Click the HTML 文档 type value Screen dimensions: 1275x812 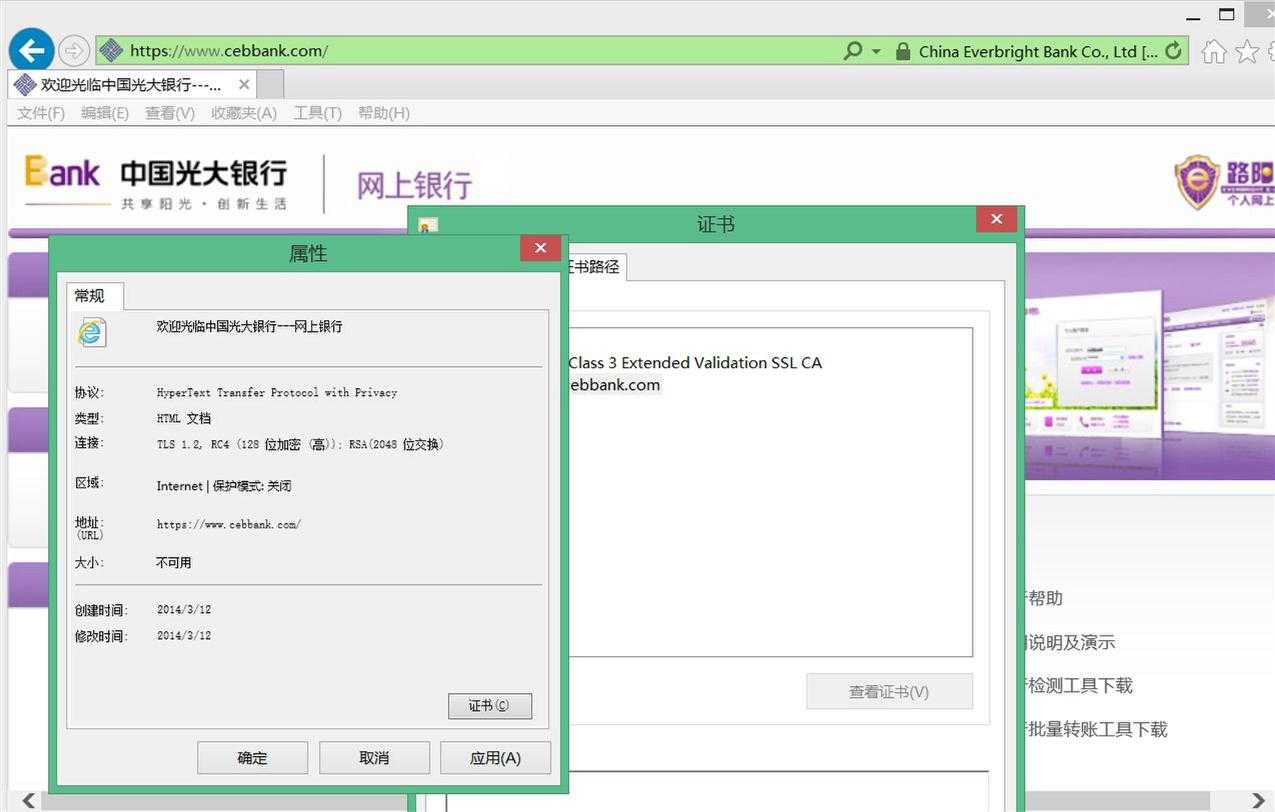[184, 418]
